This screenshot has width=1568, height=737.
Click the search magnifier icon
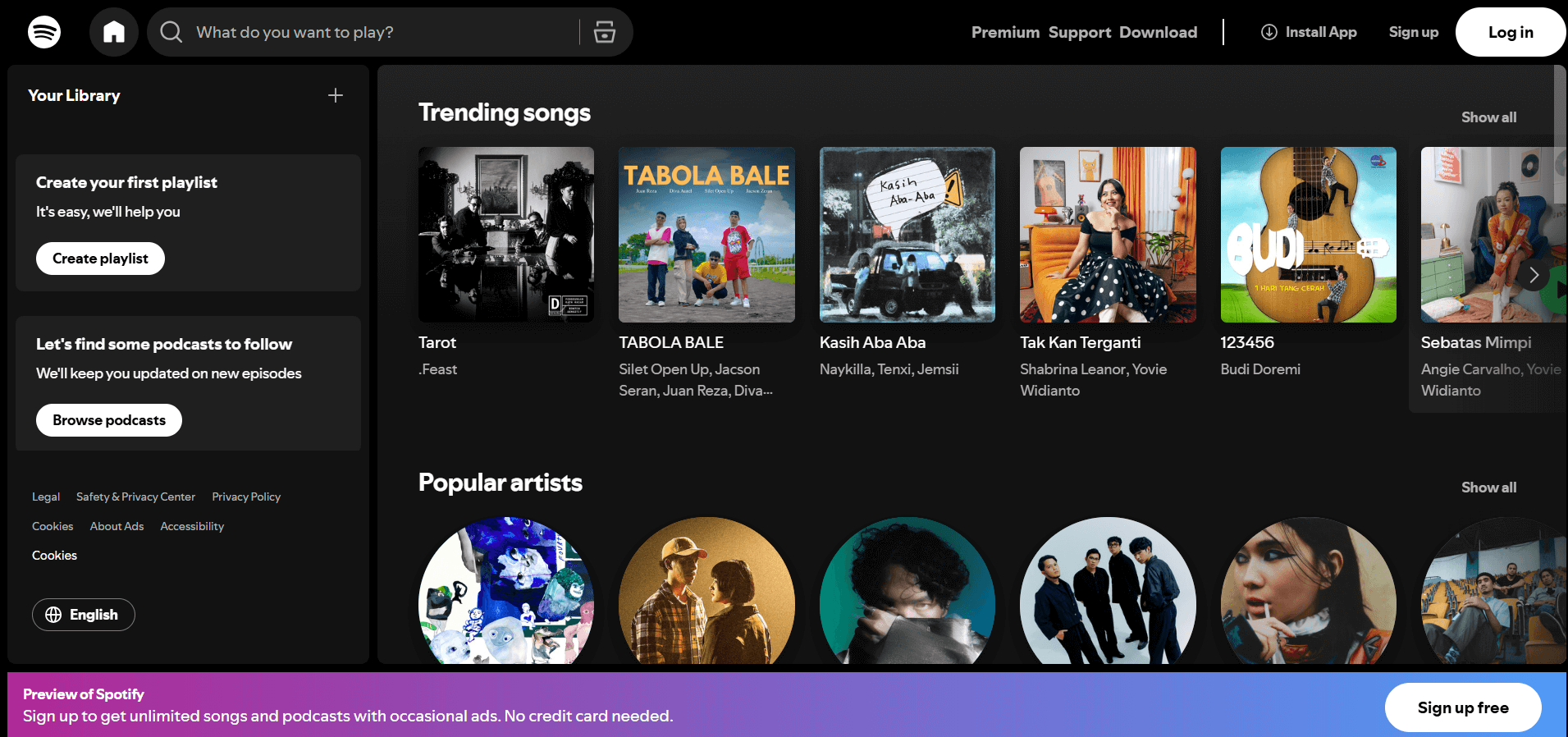click(x=171, y=32)
